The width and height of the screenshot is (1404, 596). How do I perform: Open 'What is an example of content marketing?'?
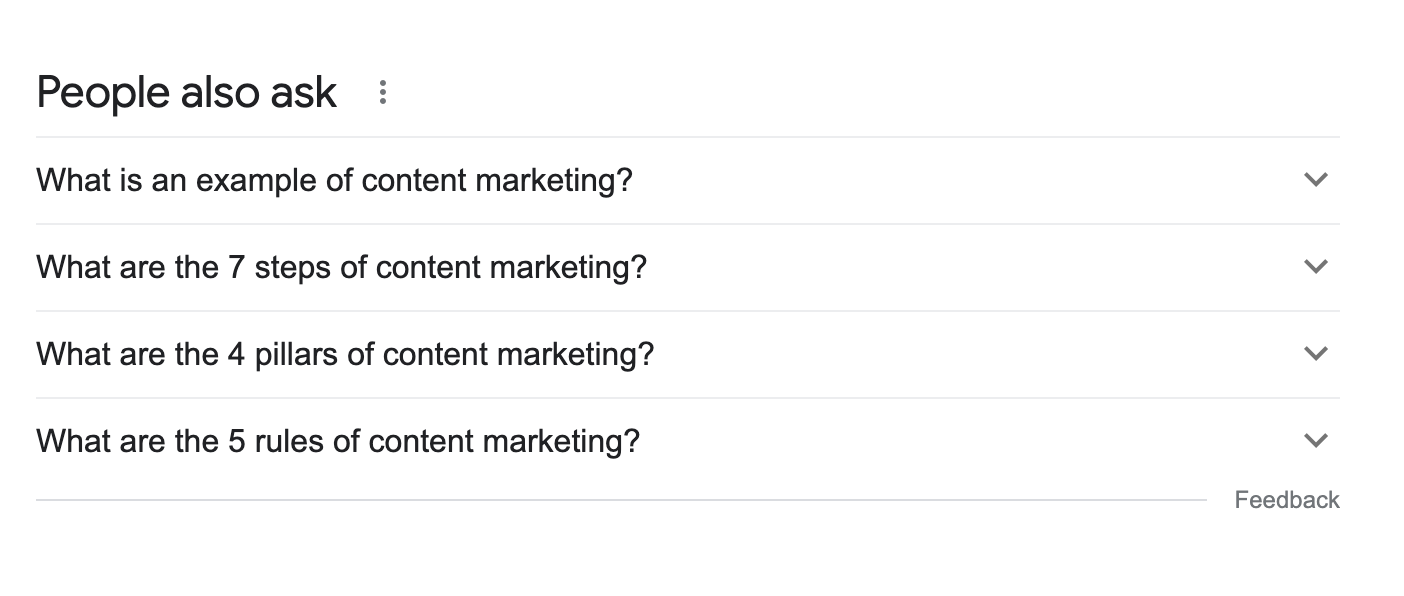(x=687, y=181)
